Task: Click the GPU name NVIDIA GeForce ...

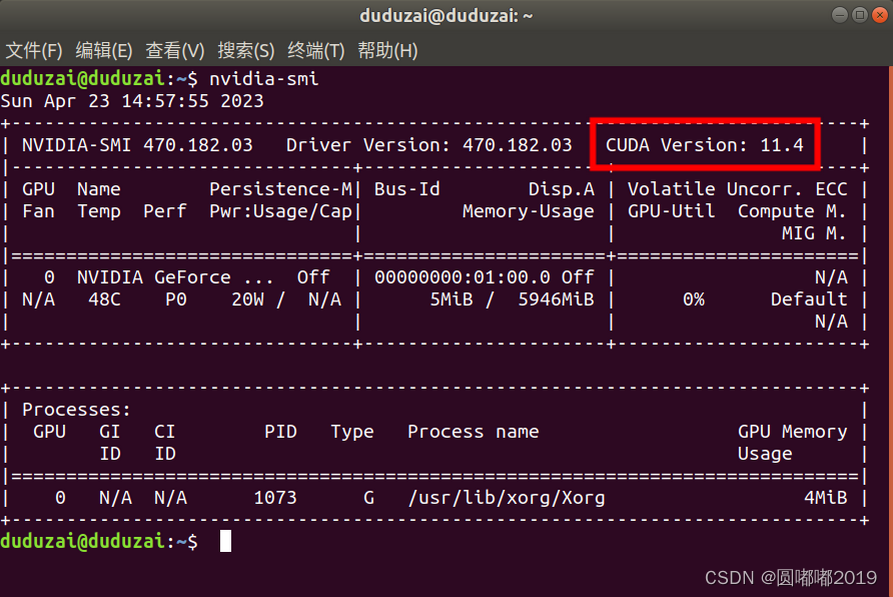Action: click(x=154, y=277)
